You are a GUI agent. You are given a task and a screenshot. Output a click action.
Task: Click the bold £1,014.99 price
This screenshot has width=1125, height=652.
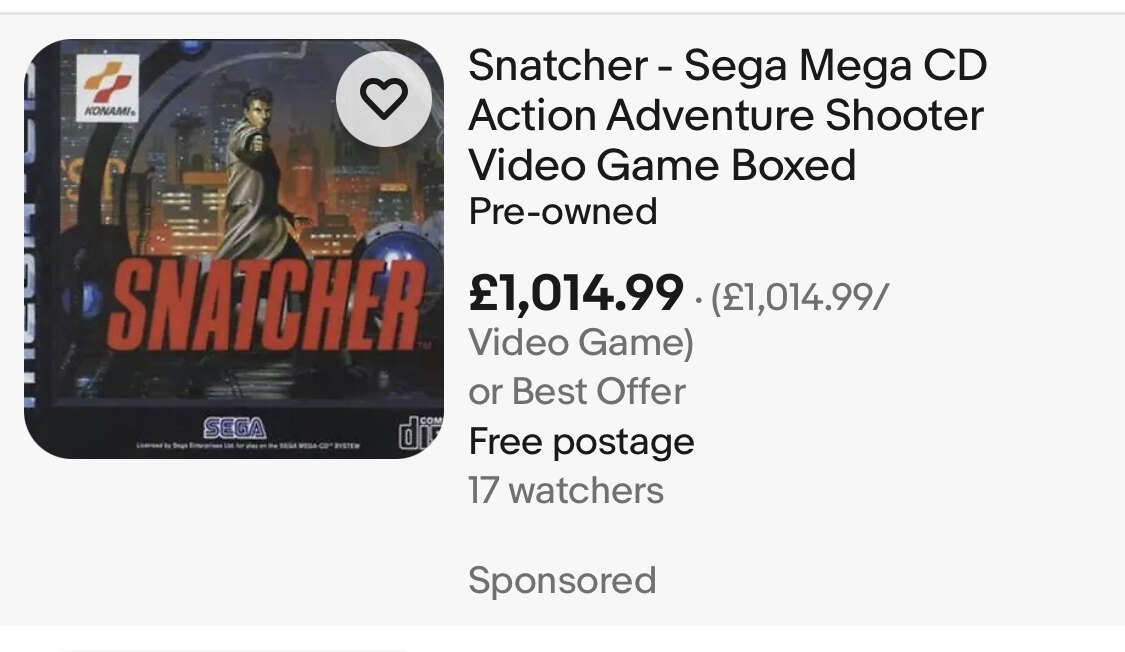576,292
